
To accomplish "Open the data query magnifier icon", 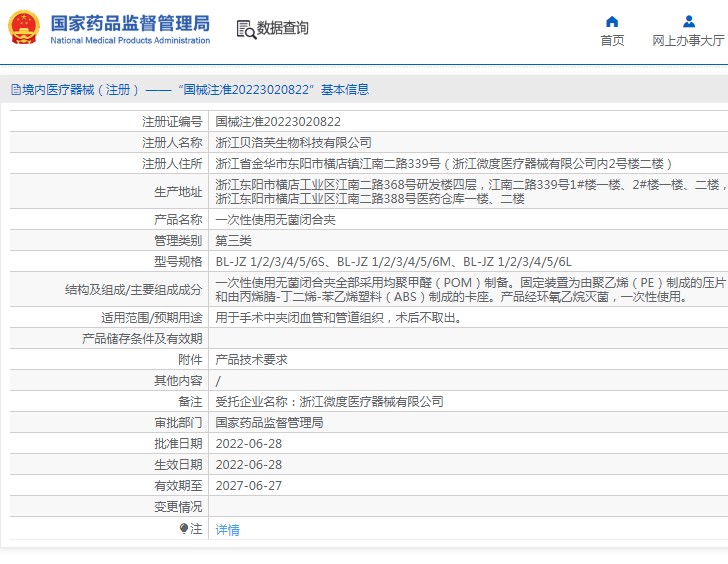I will click(246, 29).
